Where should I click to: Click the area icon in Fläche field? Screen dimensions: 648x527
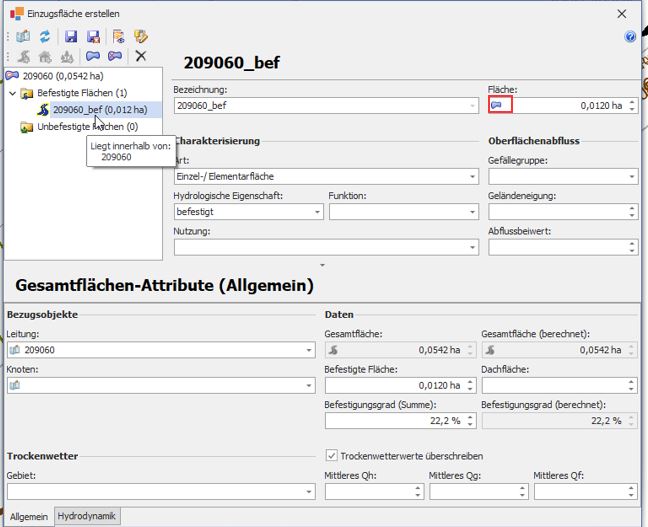(499, 105)
